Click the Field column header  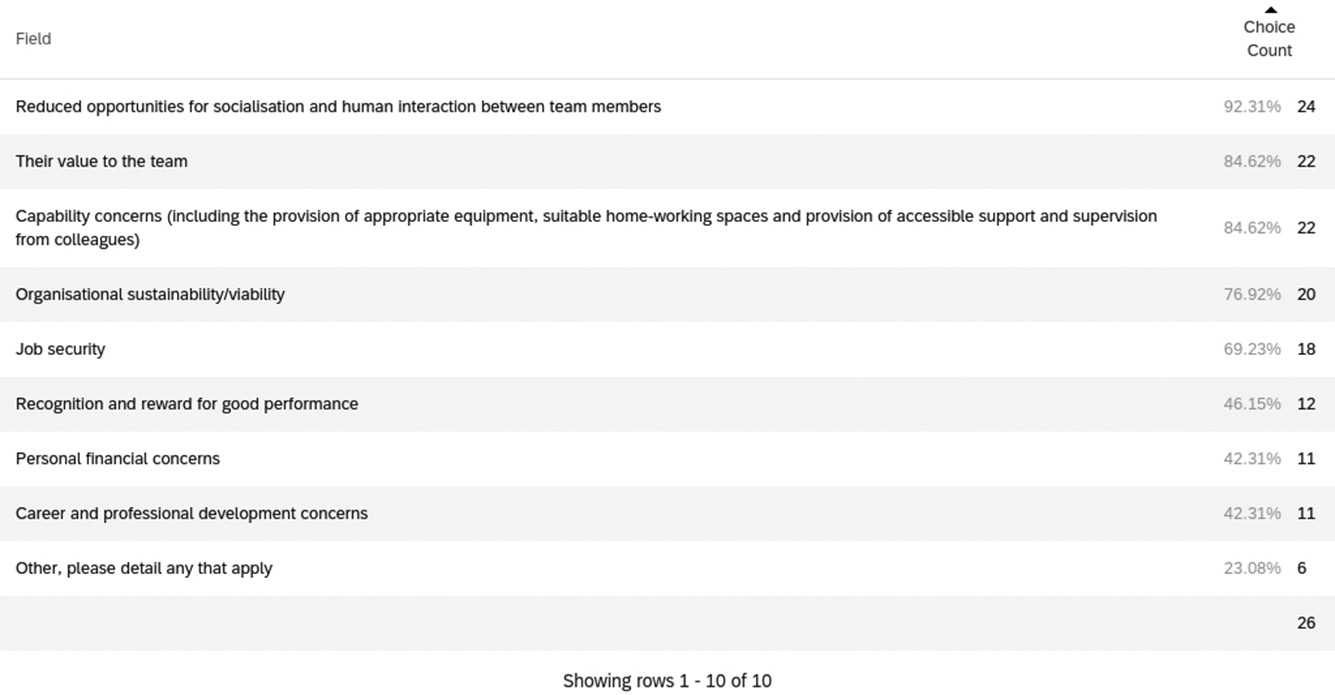[x=33, y=39]
